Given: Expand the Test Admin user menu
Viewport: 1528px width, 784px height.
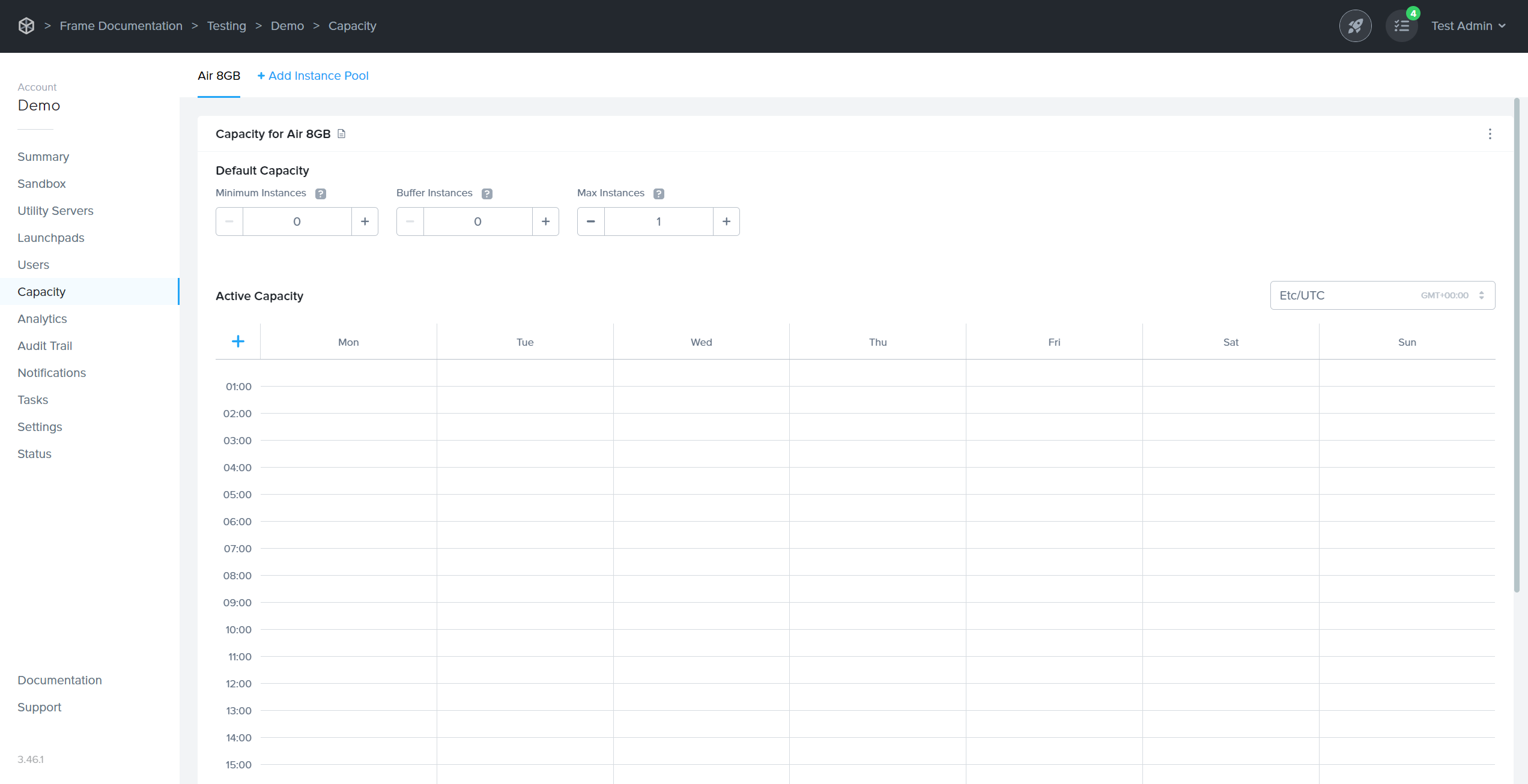Looking at the screenshot, I should point(1468,26).
